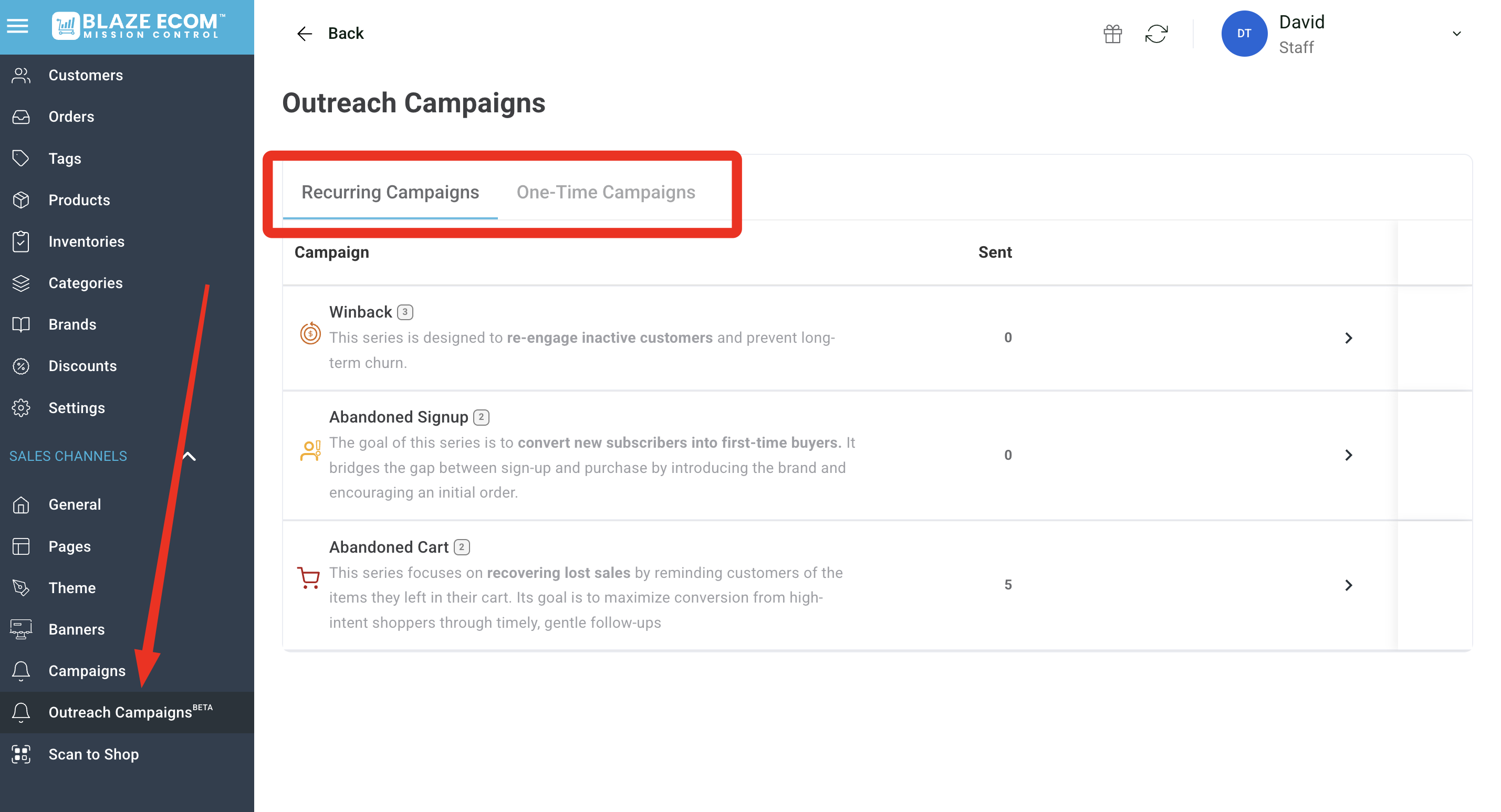Expand the Winback campaign row arrow
The image size is (1501, 812).
[x=1348, y=338]
